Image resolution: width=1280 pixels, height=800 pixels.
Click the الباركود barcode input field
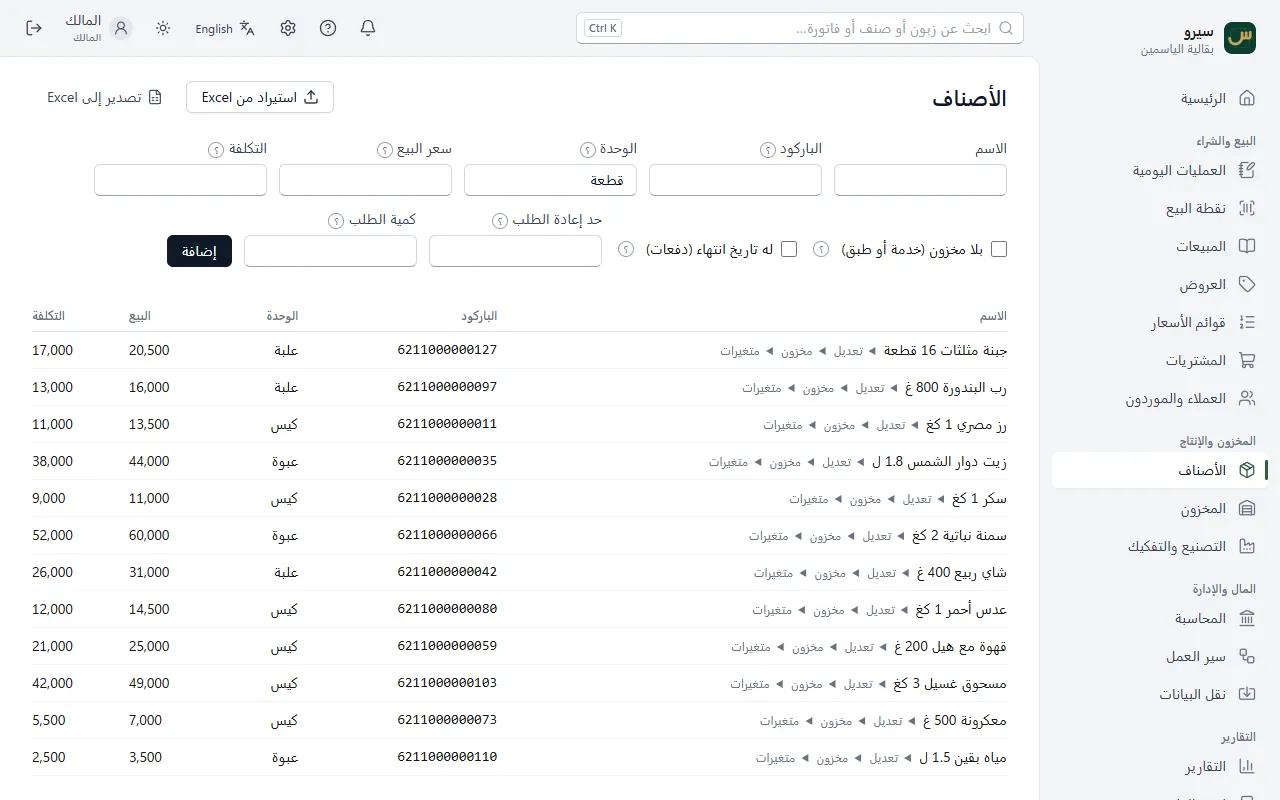pyautogui.click(x=735, y=180)
